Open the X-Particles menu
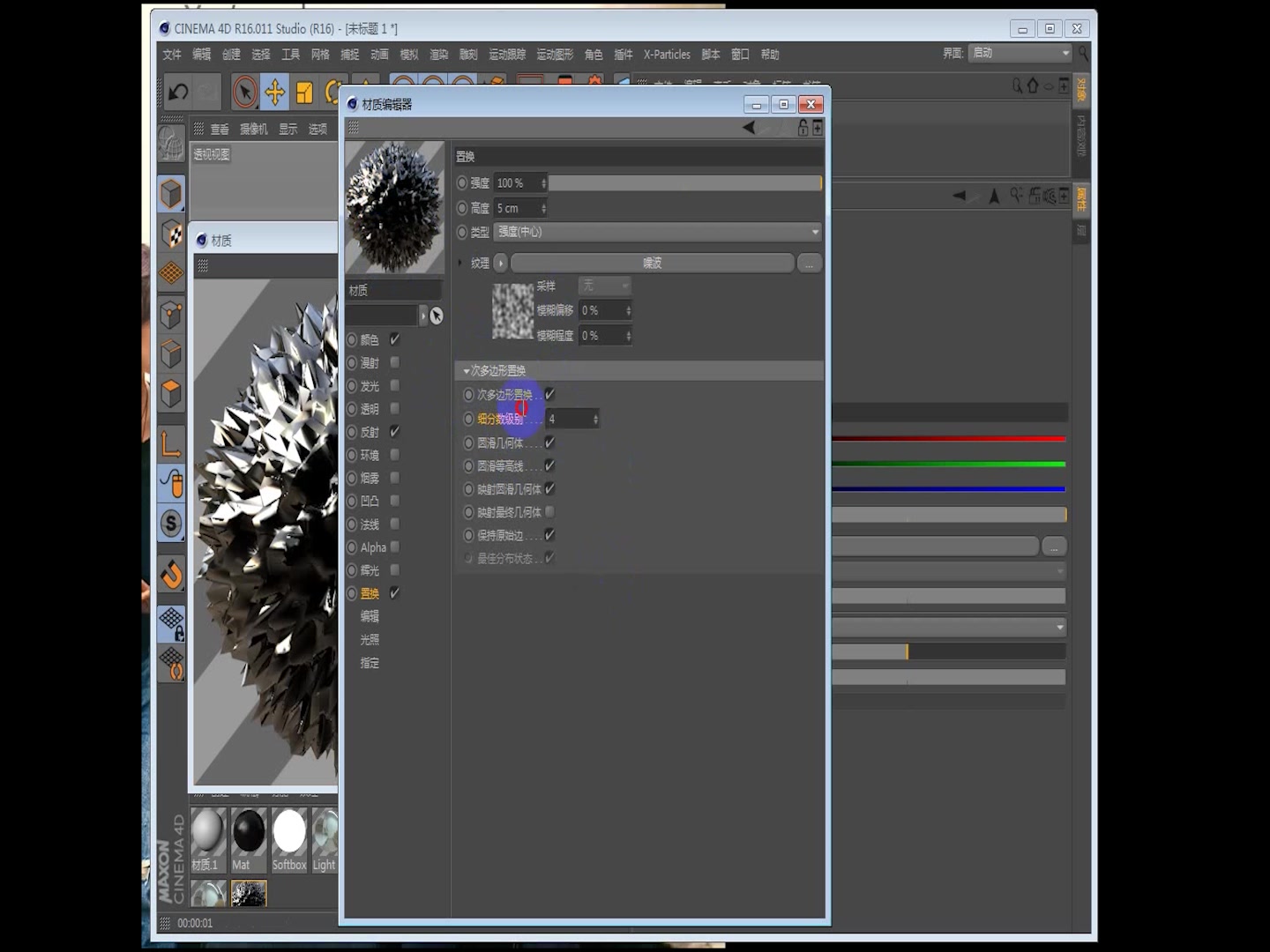Viewport: 1270px width, 952px height. coord(666,54)
